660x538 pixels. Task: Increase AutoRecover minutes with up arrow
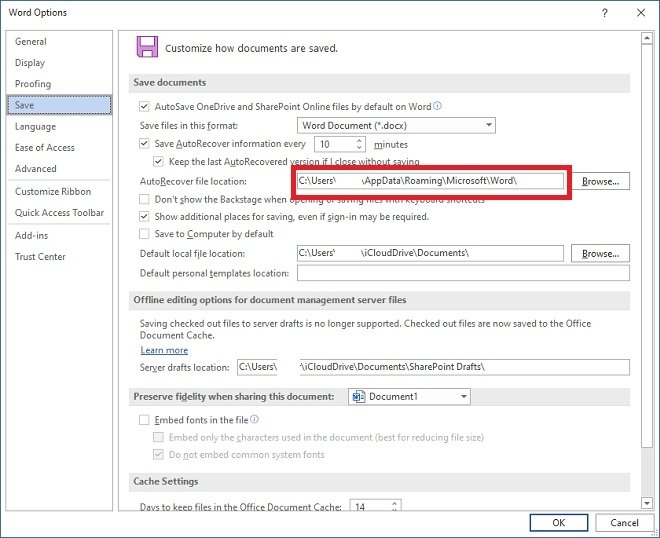(x=359, y=140)
